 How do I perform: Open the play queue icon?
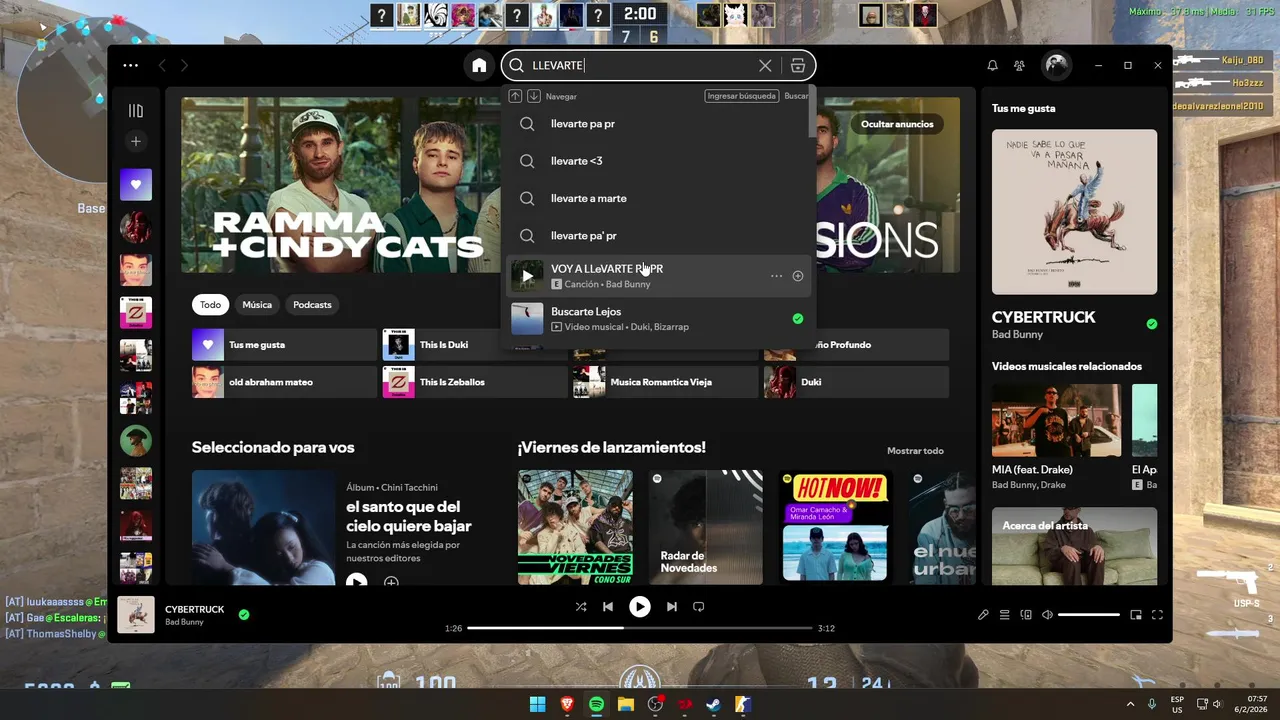click(x=1004, y=615)
